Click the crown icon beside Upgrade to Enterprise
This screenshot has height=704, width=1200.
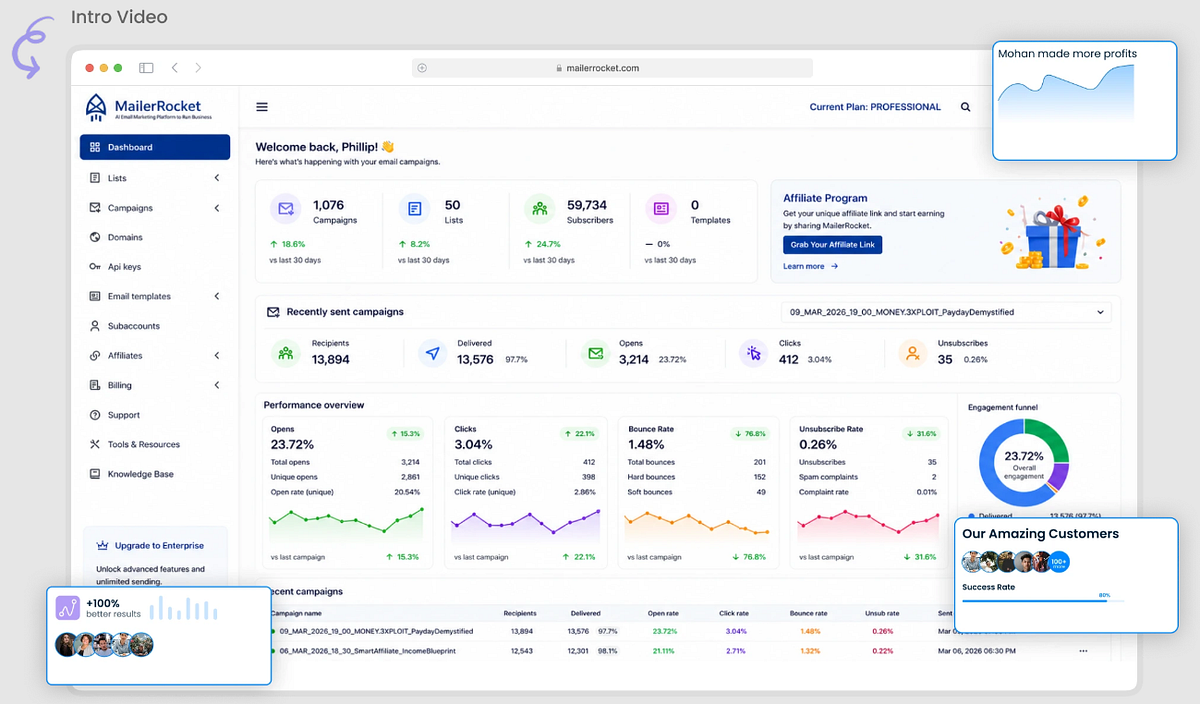click(x=102, y=546)
